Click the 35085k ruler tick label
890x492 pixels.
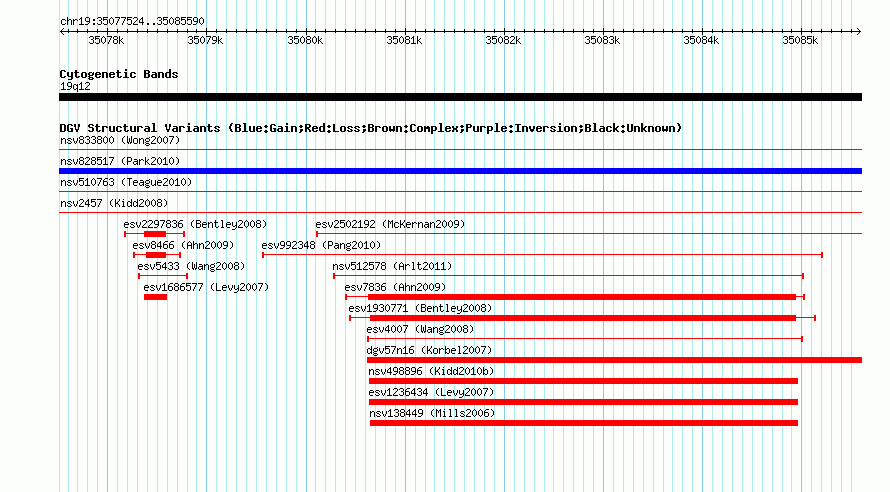[x=800, y=40]
